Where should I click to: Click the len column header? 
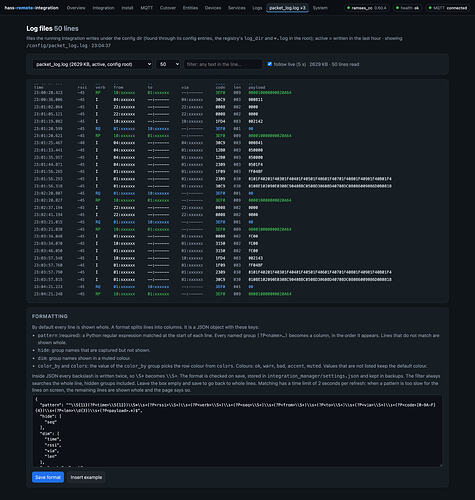point(237,87)
